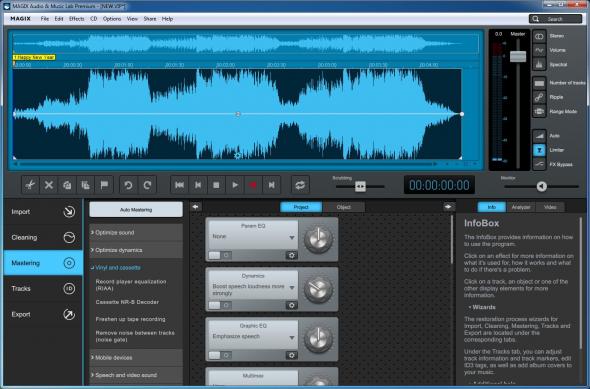The image size is (590, 389).
Task: Toggle the Volume curve icon
Action: click(539, 50)
